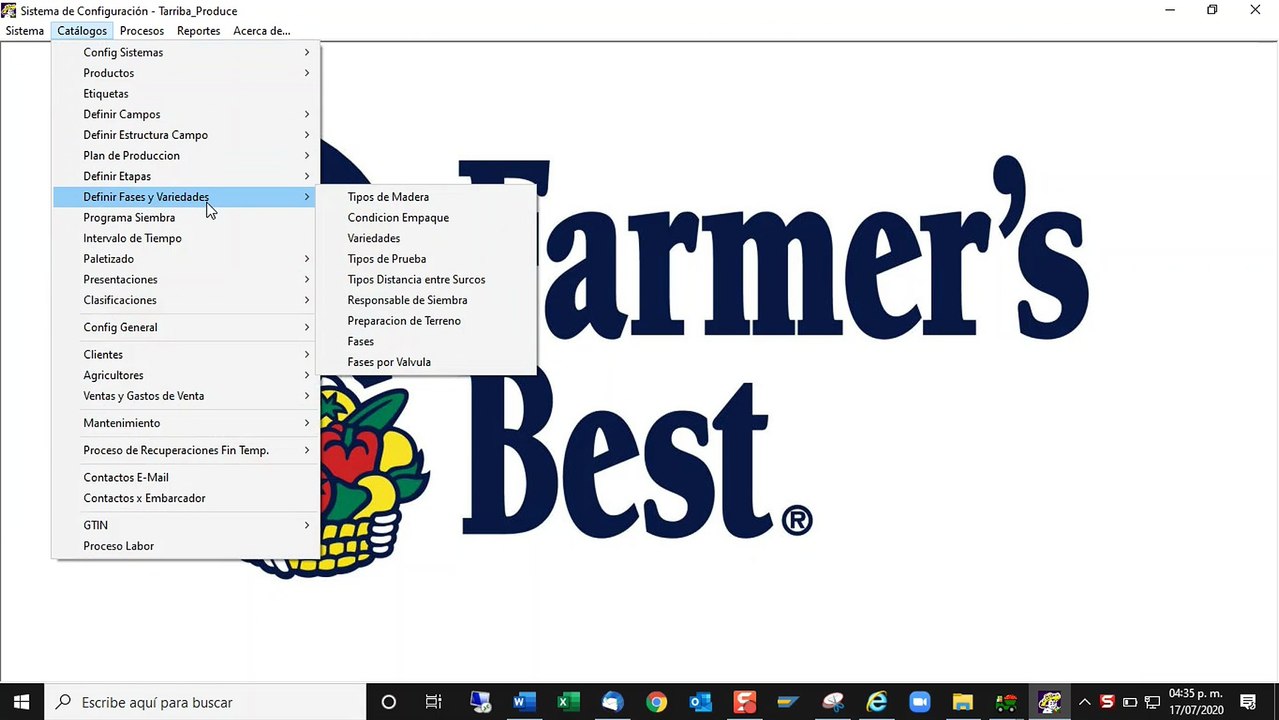Open the Sistema menu
This screenshot has height=720, width=1279.
click(x=25, y=31)
